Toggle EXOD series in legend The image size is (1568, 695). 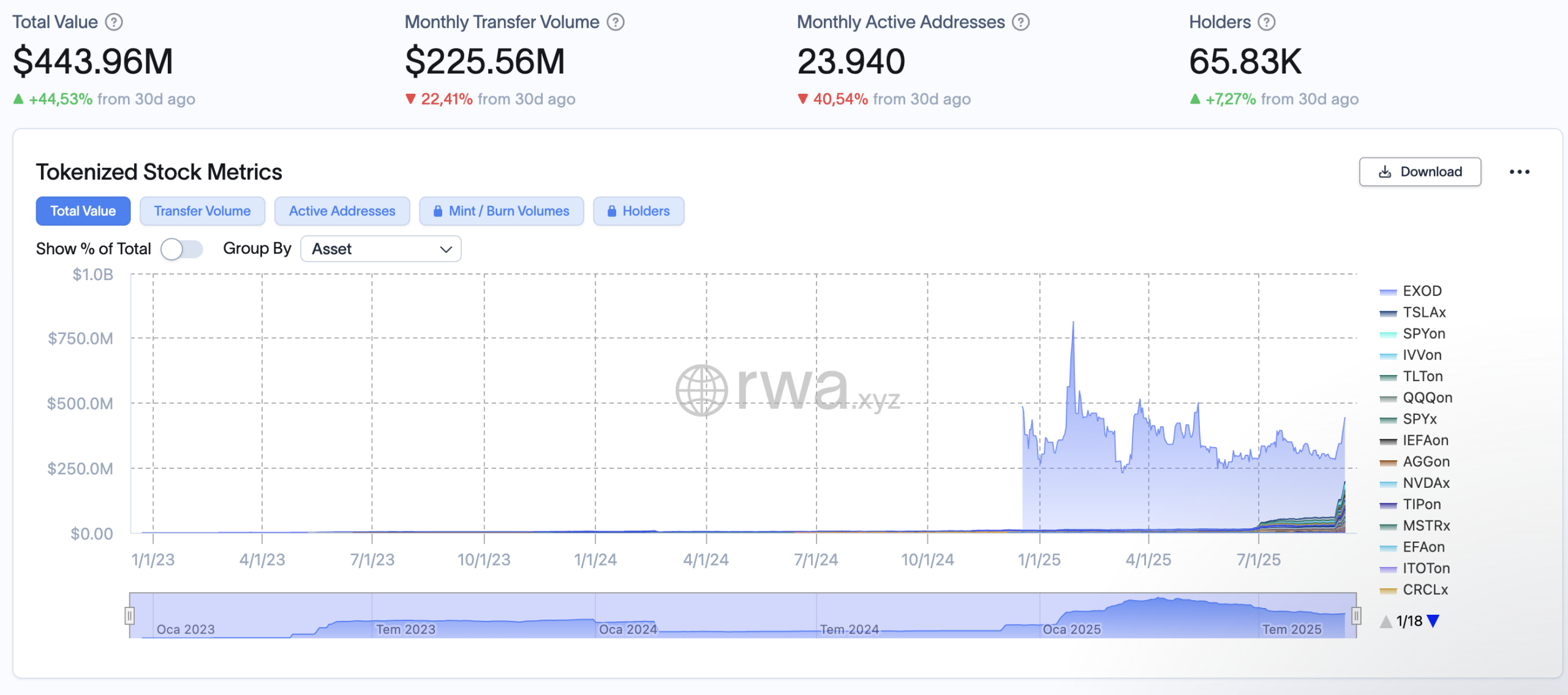tap(1422, 291)
